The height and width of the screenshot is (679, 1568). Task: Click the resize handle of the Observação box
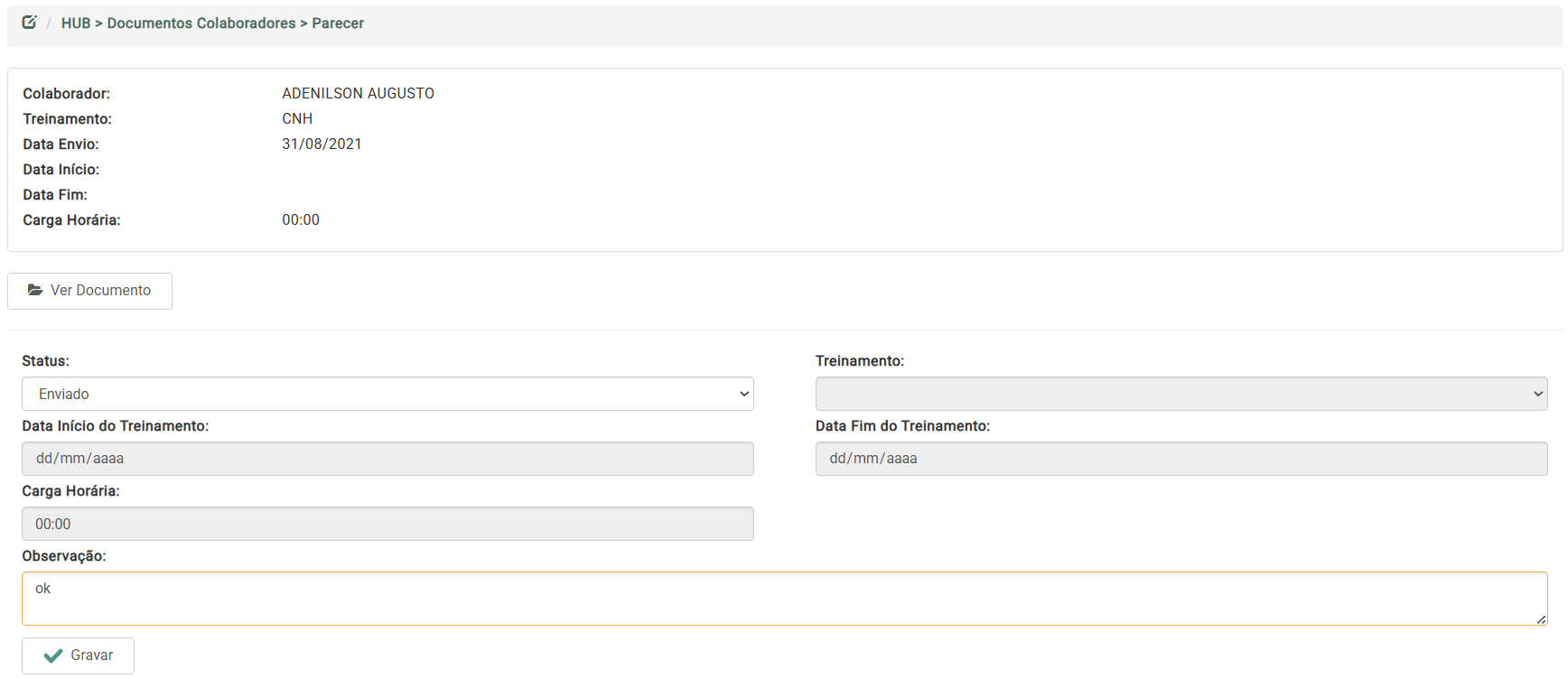click(x=1541, y=619)
